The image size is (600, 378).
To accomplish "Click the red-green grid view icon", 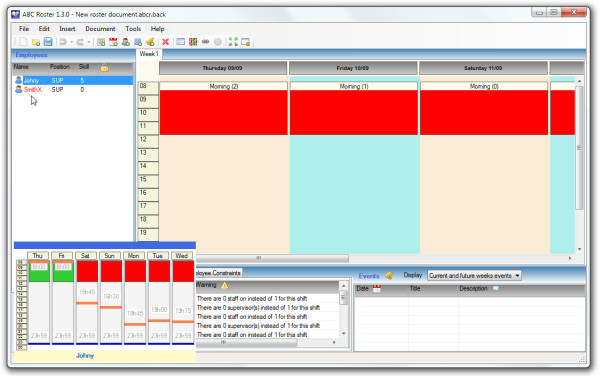I will point(193,42).
